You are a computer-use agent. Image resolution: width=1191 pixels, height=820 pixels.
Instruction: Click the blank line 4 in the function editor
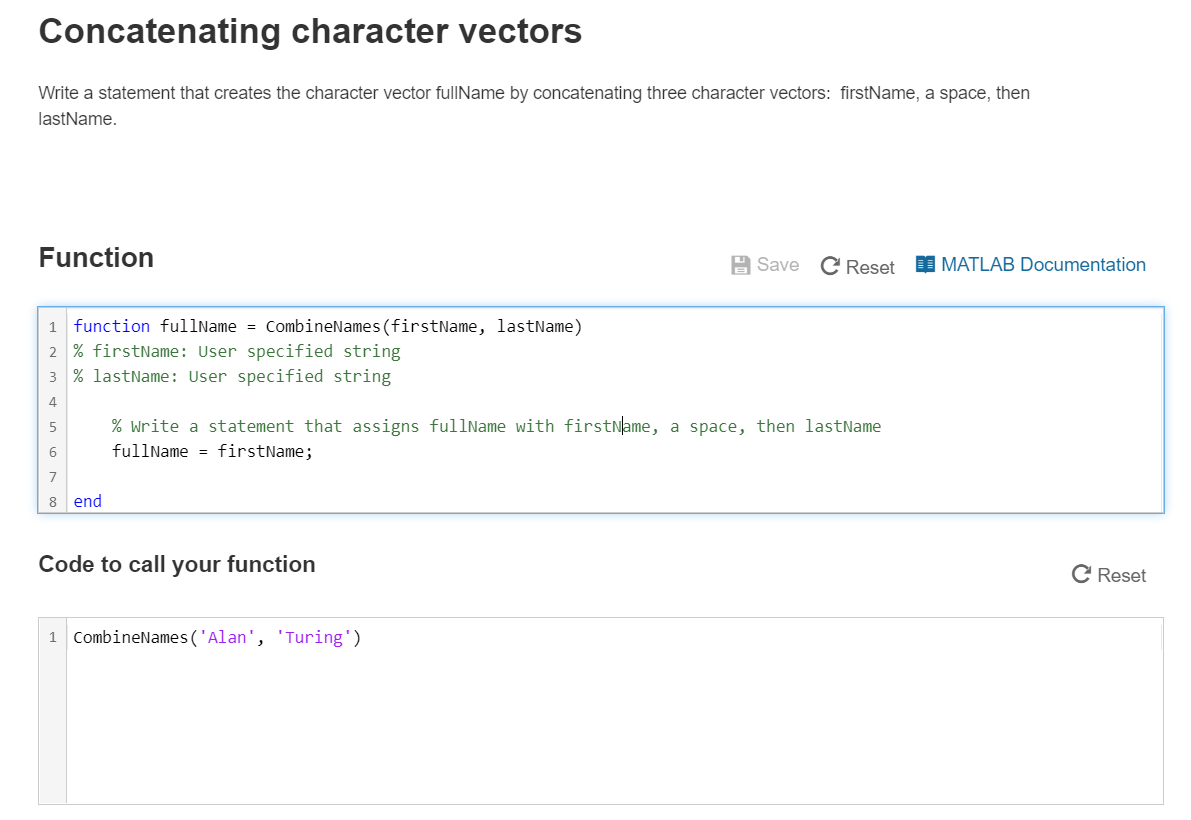pyautogui.click(x=615, y=402)
